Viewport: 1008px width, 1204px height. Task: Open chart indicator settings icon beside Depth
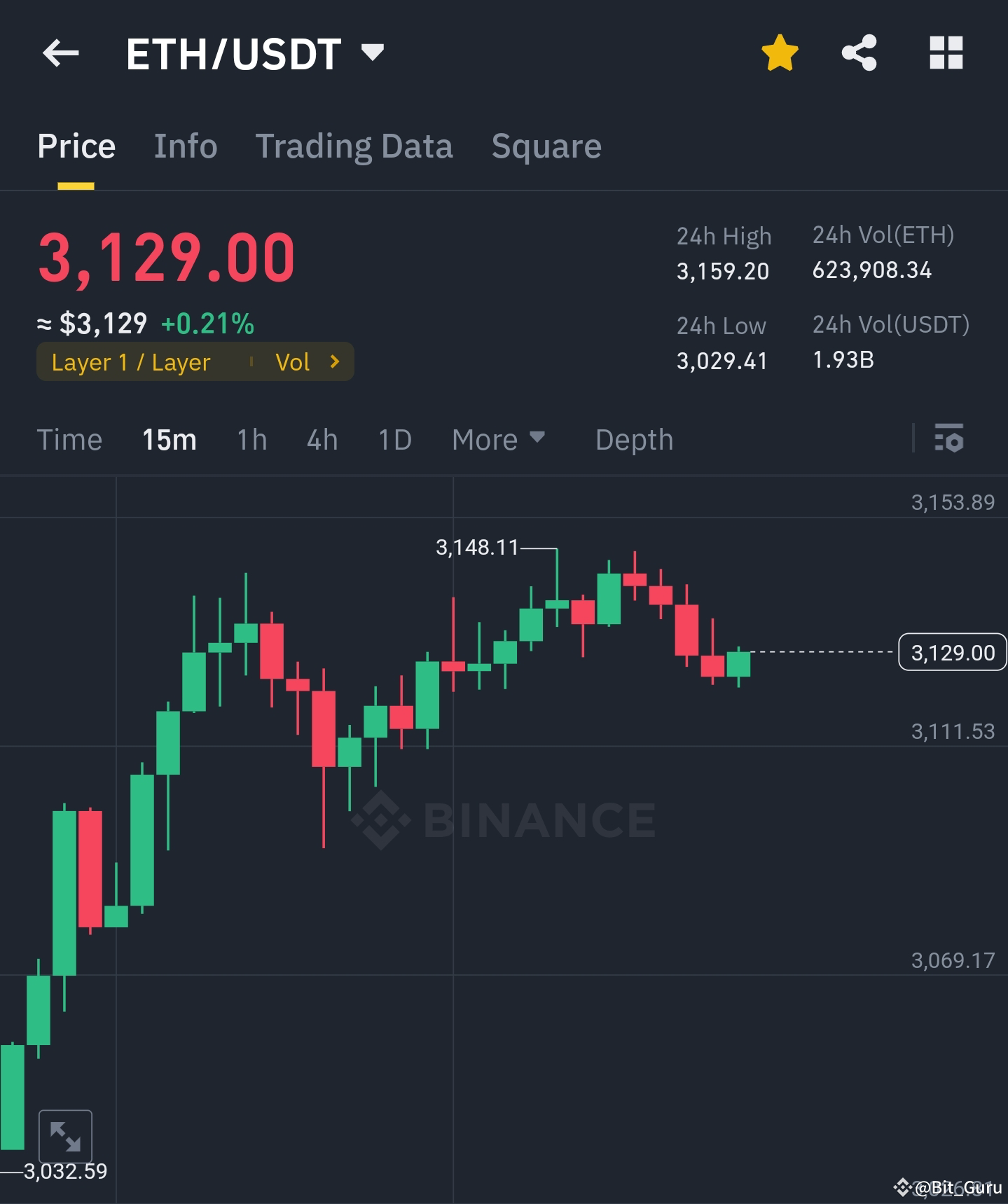(950, 439)
